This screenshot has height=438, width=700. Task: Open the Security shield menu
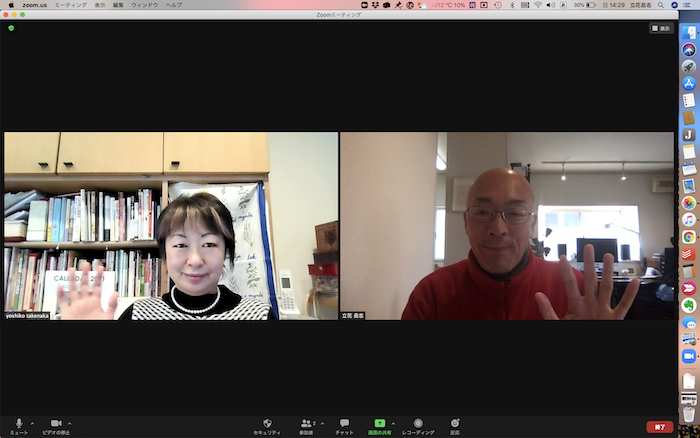point(267,424)
